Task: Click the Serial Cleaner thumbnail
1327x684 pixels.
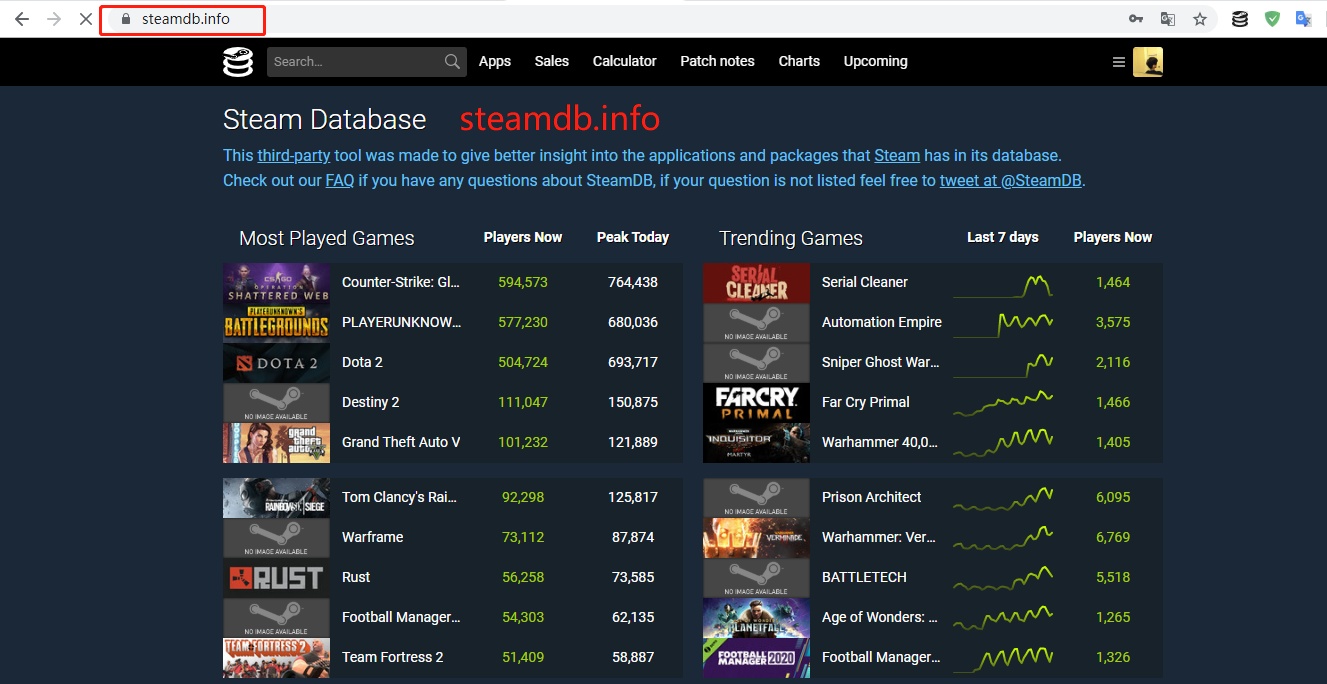Action: 757,283
